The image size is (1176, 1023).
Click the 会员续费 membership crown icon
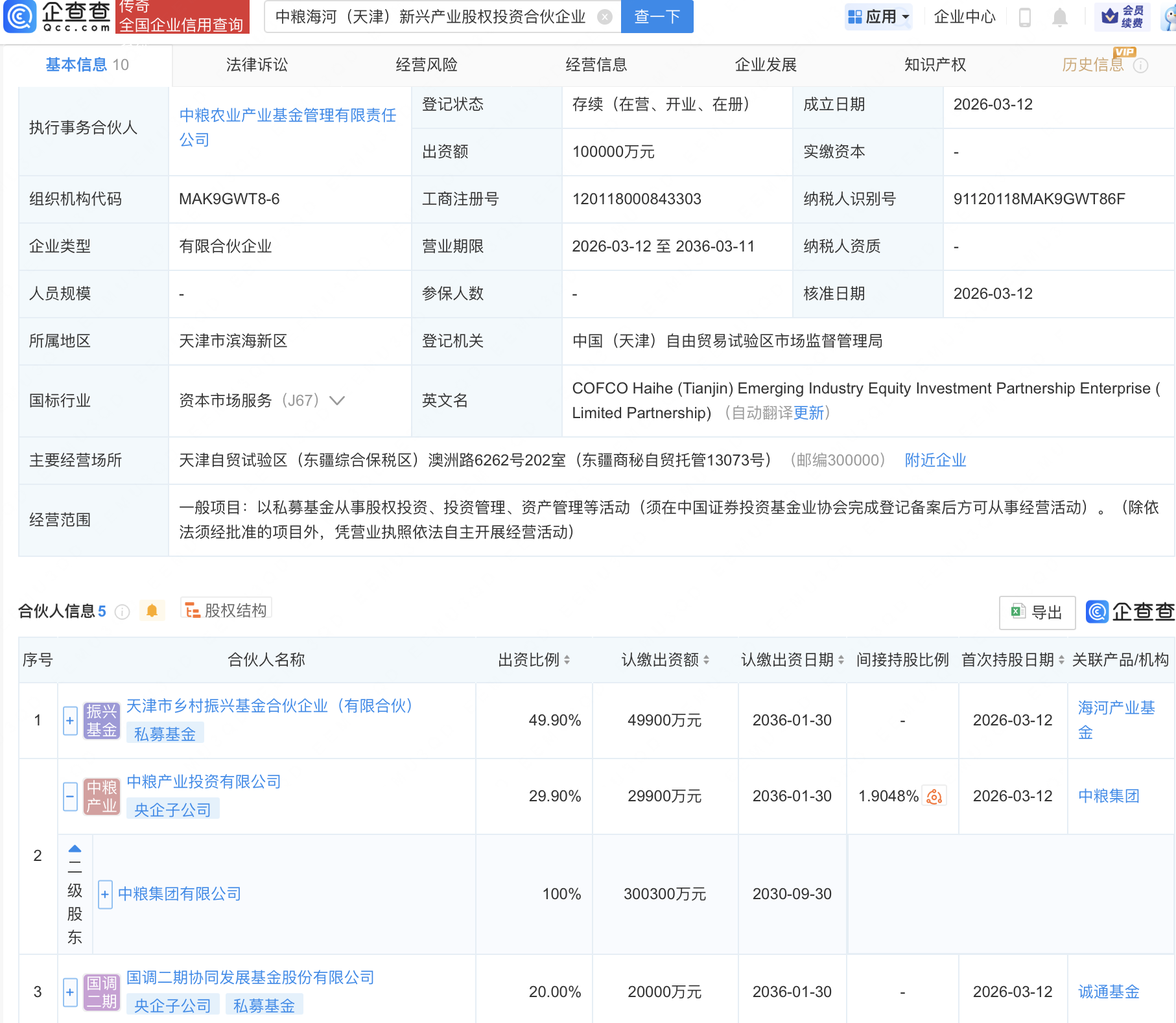pyautogui.click(x=1110, y=18)
